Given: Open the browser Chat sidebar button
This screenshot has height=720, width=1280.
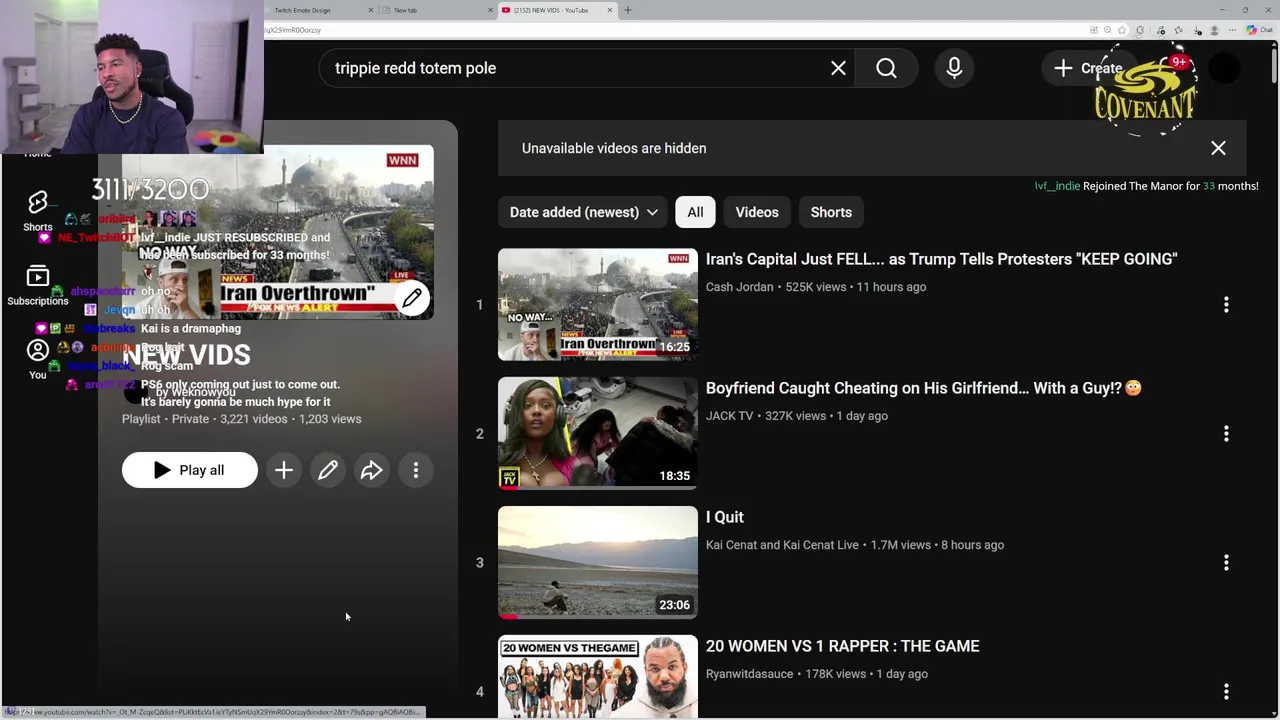Looking at the screenshot, I should coord(1259,30).
